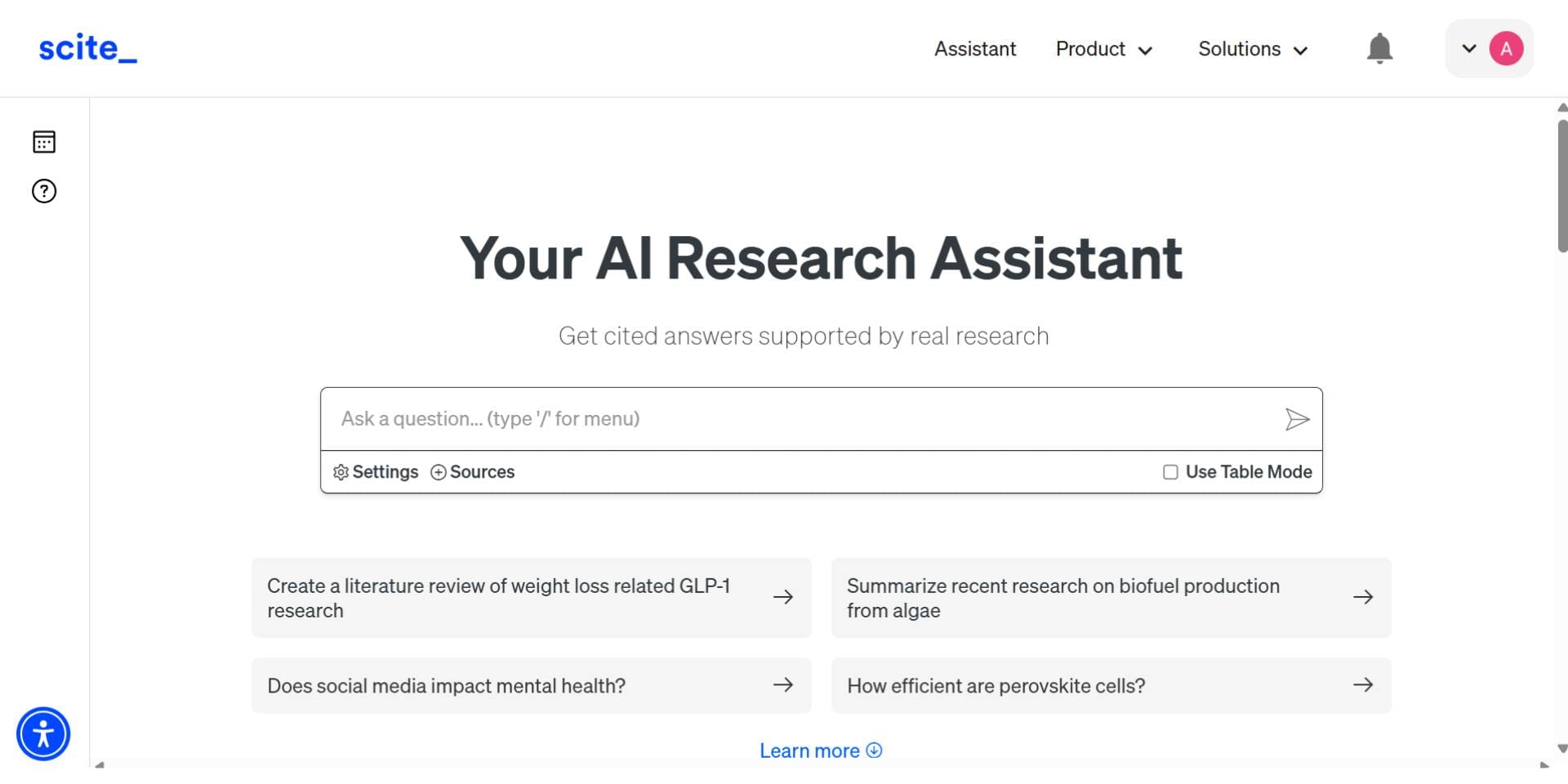Choose the biofuel production from algae prompt
1568x784 pixels.
tap(1111, 598)
